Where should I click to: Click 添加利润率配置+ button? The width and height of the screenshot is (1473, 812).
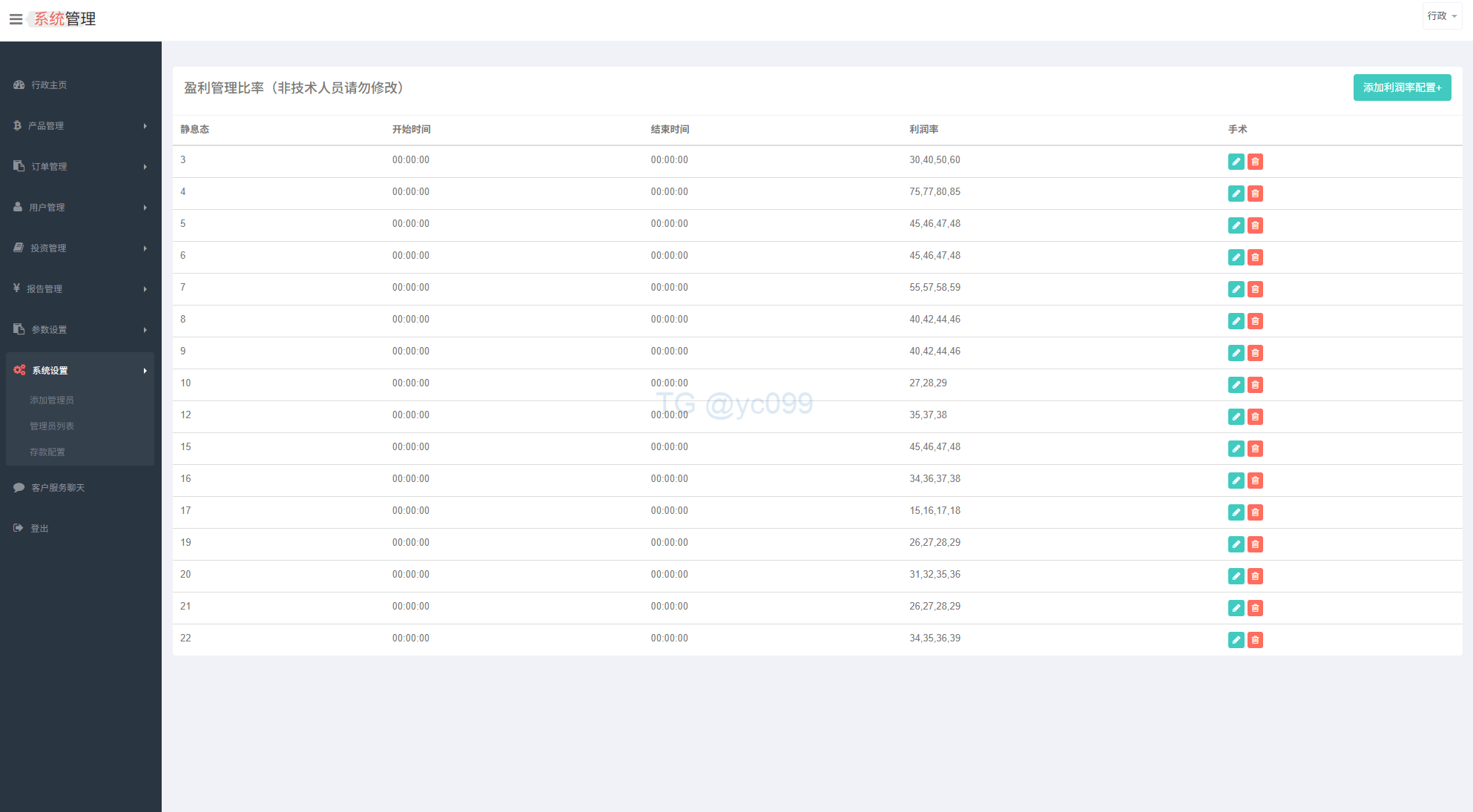[1401, 88]
